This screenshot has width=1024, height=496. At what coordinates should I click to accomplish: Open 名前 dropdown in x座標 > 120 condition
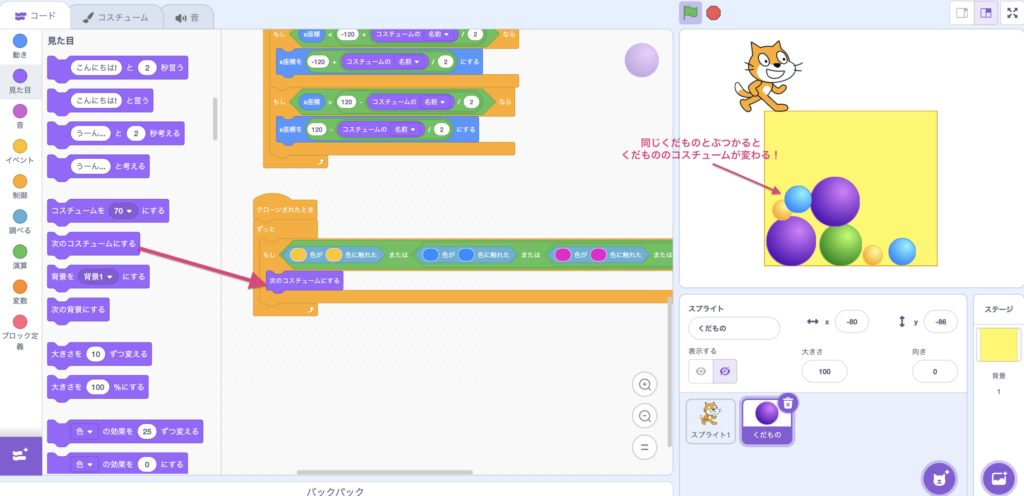[x=434, y=102]
